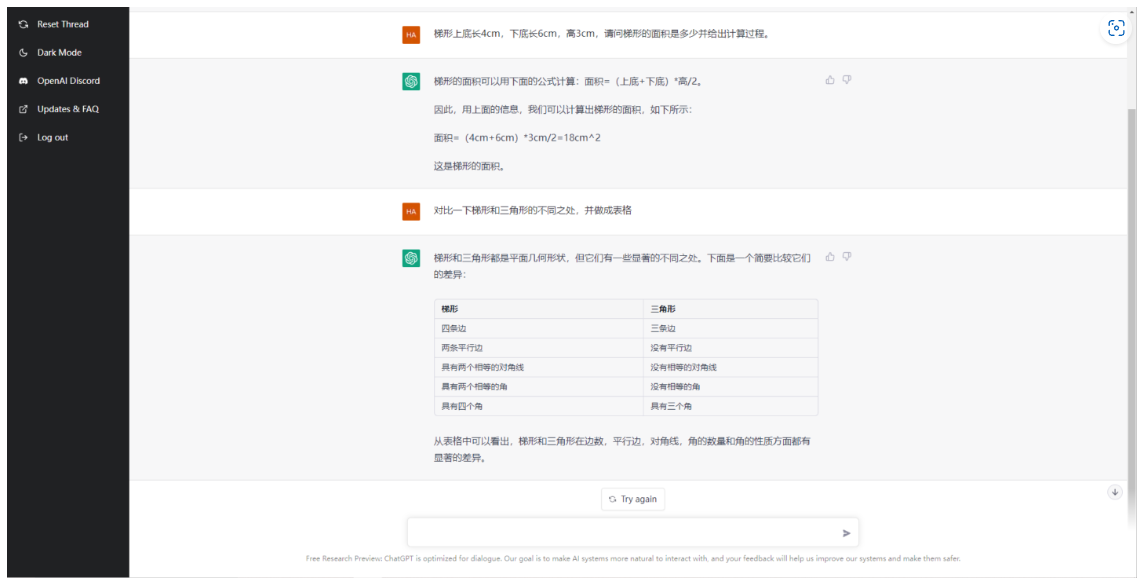
Task: Click the ChatGPT logo beside the first answer
Action: (411, 81)
